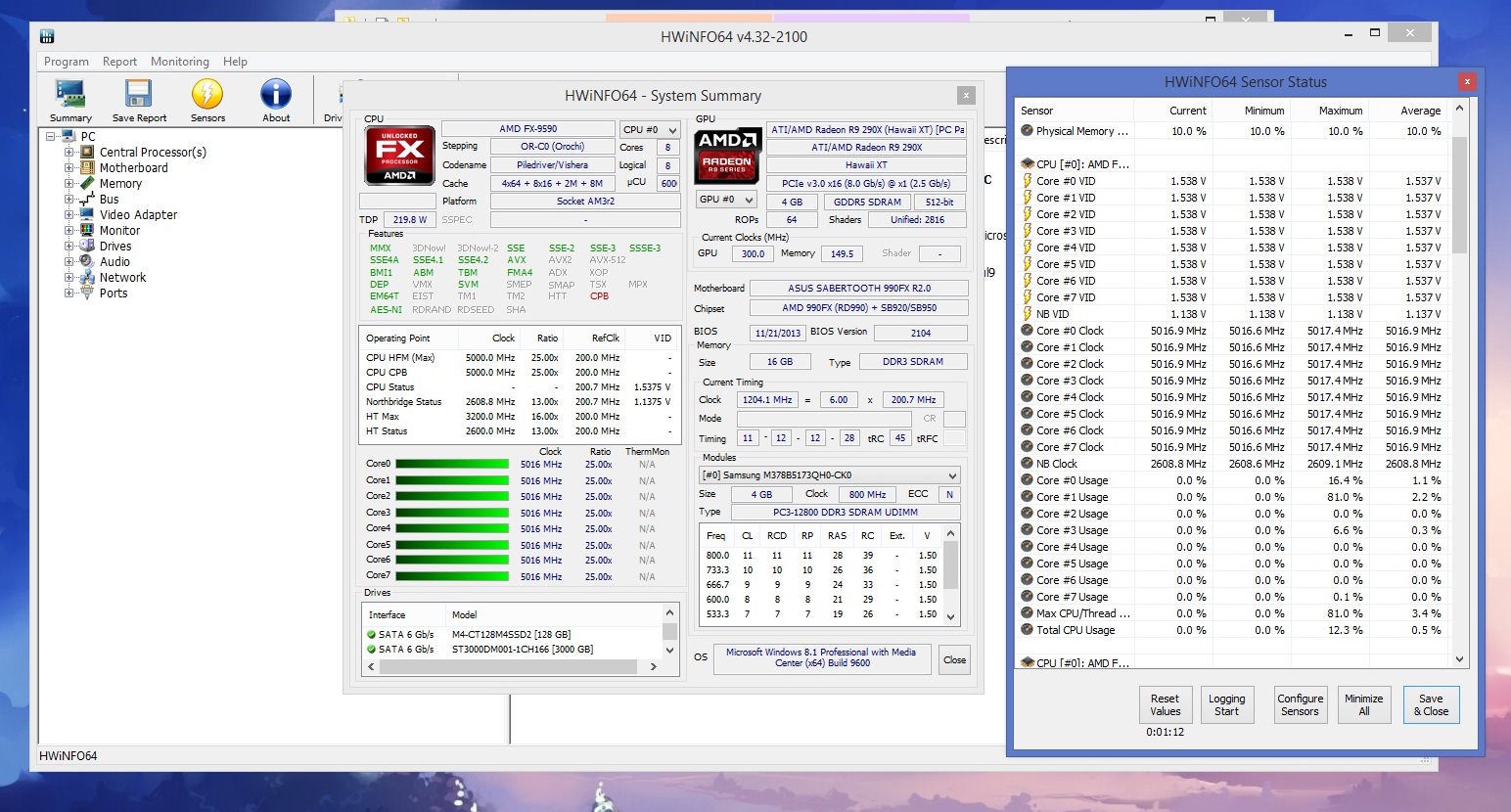Click the Bus icon in the tree
The width and height of the screenshot is (1511, 812).
pos(87,199)
